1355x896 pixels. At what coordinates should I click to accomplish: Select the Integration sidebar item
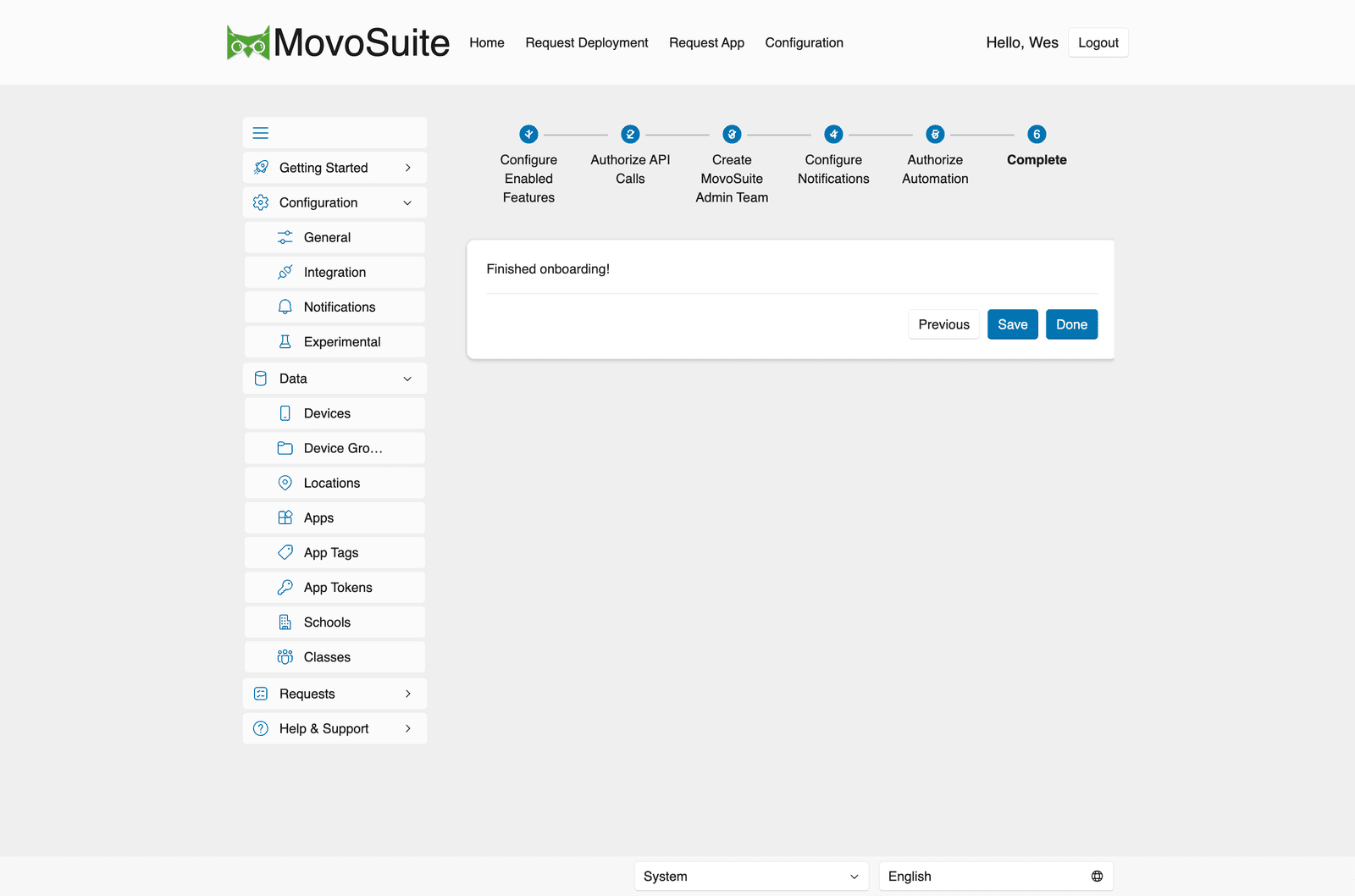(335, 272)
